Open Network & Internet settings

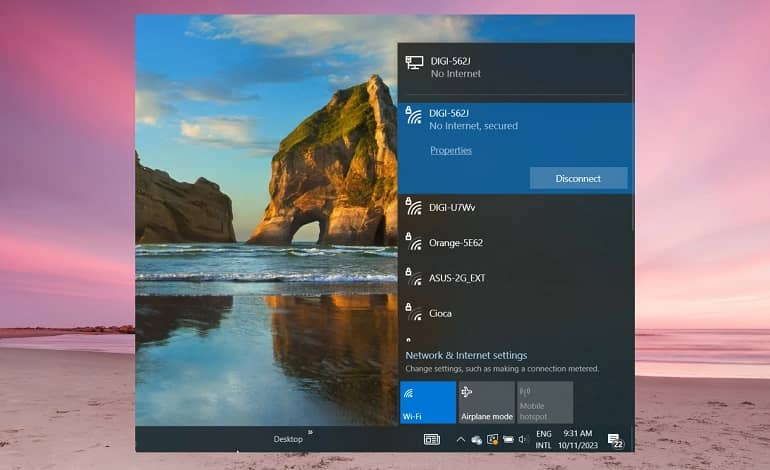[466, 355]
